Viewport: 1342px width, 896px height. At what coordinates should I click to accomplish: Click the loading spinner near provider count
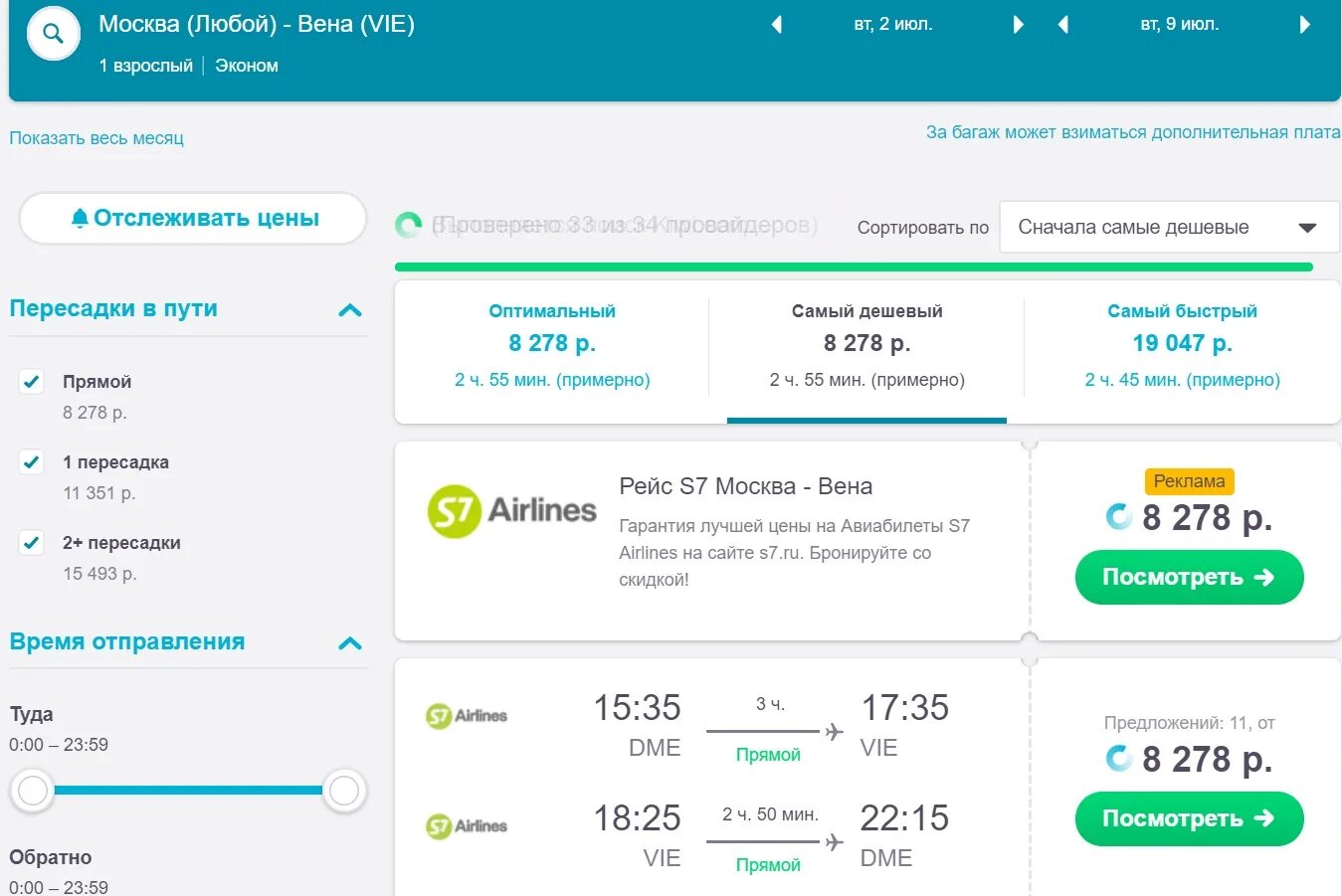tap(409, 226)
